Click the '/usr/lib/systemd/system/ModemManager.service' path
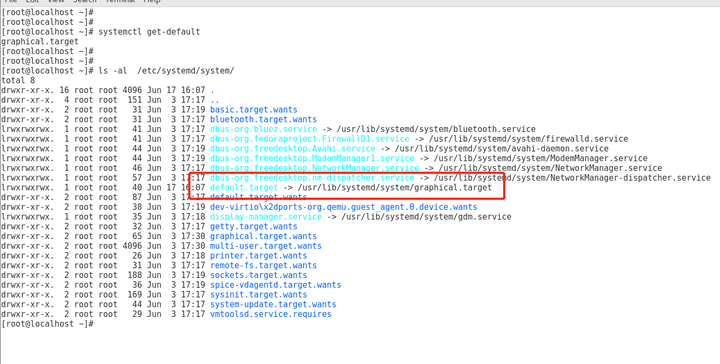This screenshot has width=720, height=364. tap(540, 158)
